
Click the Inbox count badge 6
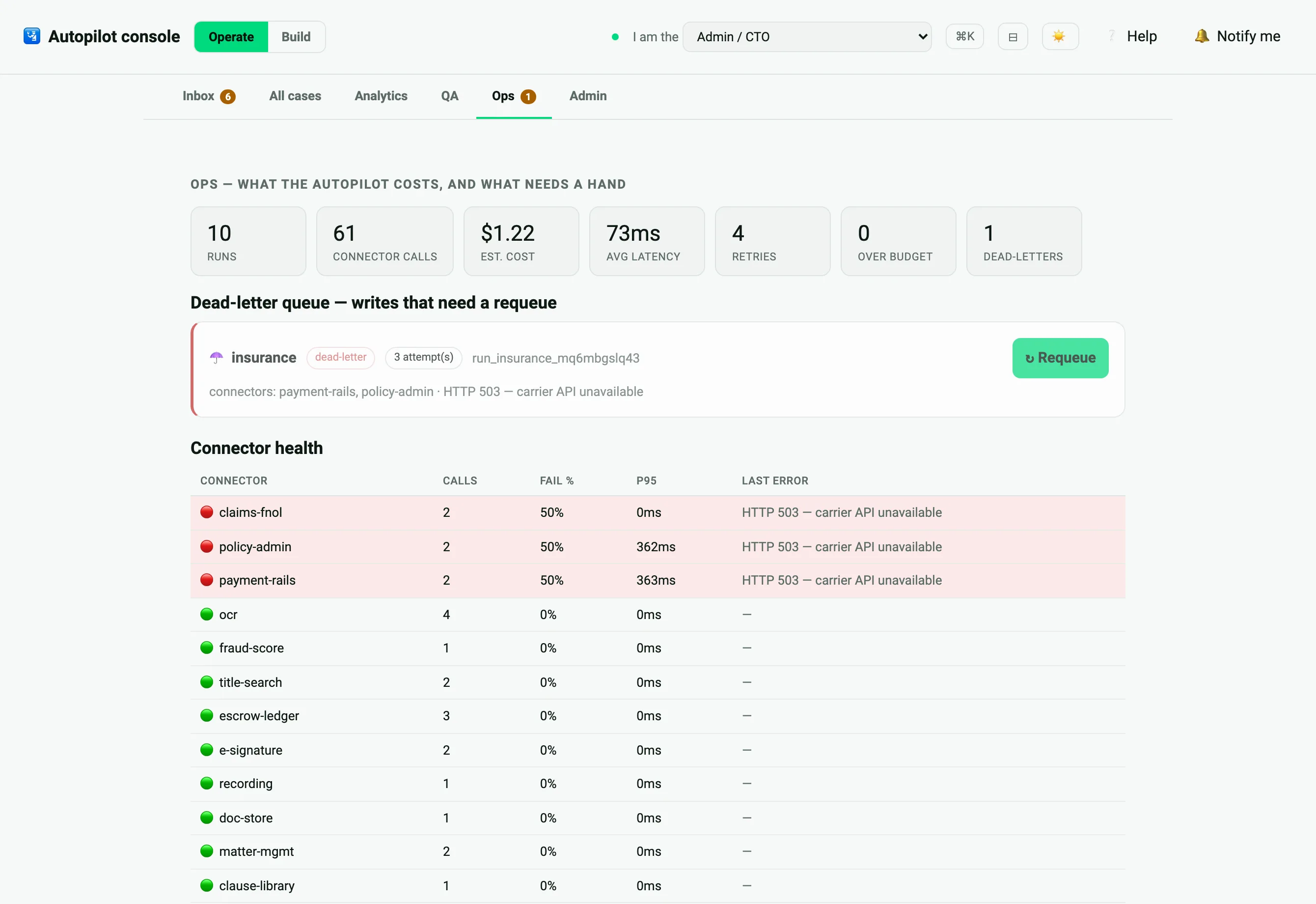pyautogui.click(x=228, y=96)
